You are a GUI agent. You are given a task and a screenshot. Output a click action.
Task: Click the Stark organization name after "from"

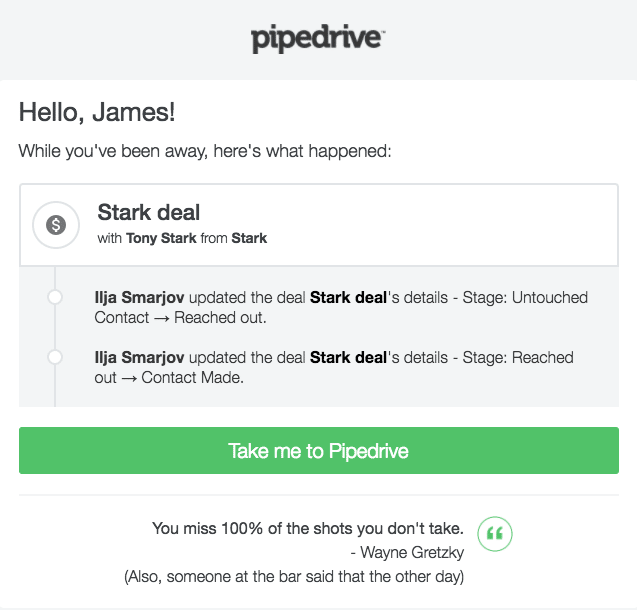(x=249, y=239)
